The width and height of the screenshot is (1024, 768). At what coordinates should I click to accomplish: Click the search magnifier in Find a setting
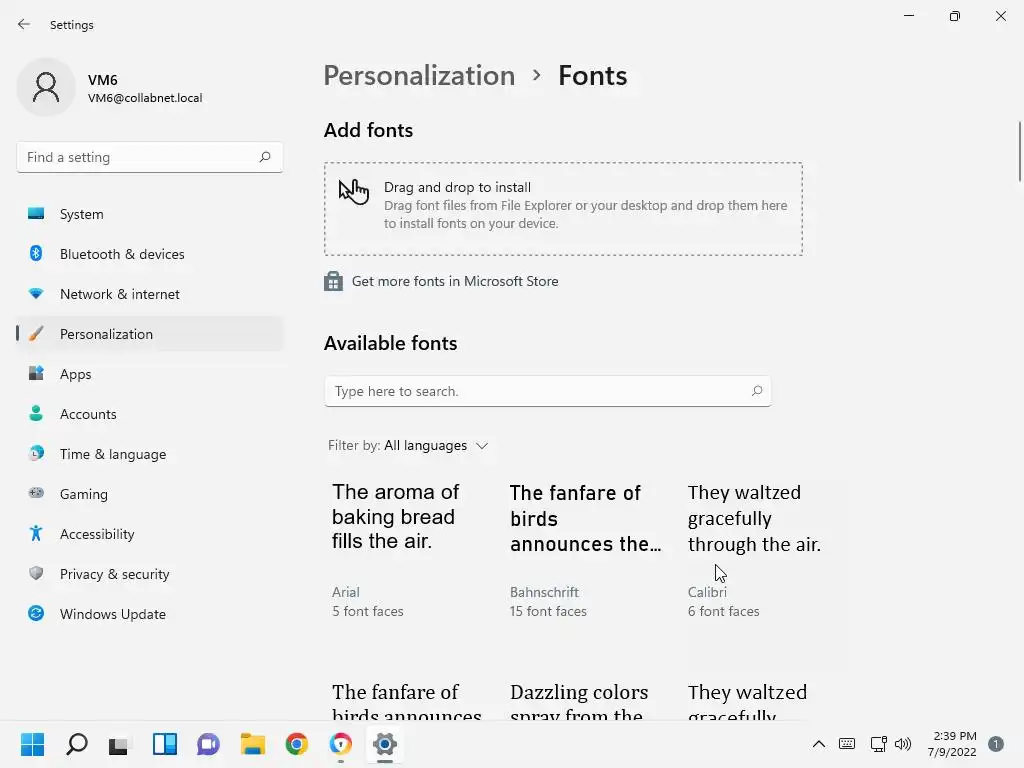click(265, 157)
